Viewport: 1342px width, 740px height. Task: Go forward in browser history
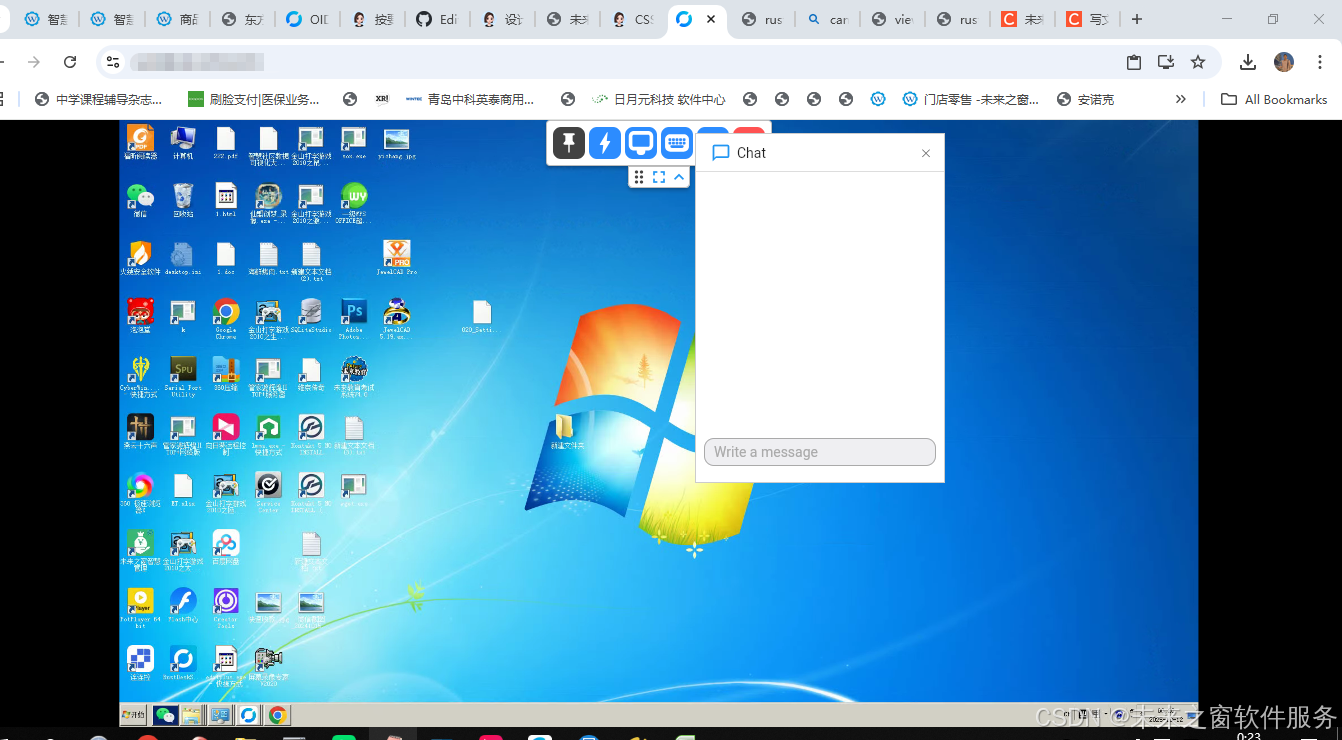click(x=34, y=62)
